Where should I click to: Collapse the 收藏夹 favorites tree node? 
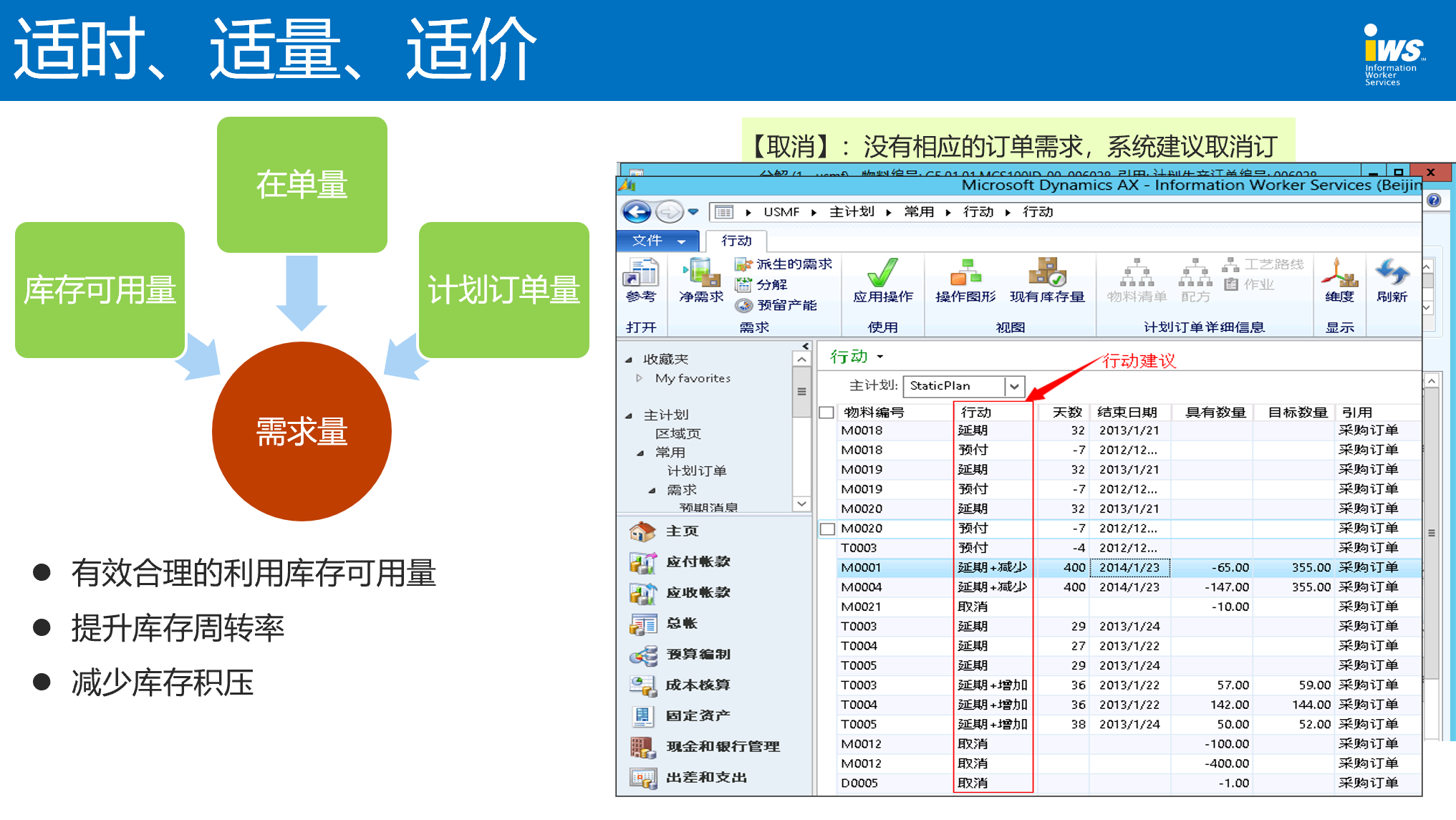tap(629, 360)
